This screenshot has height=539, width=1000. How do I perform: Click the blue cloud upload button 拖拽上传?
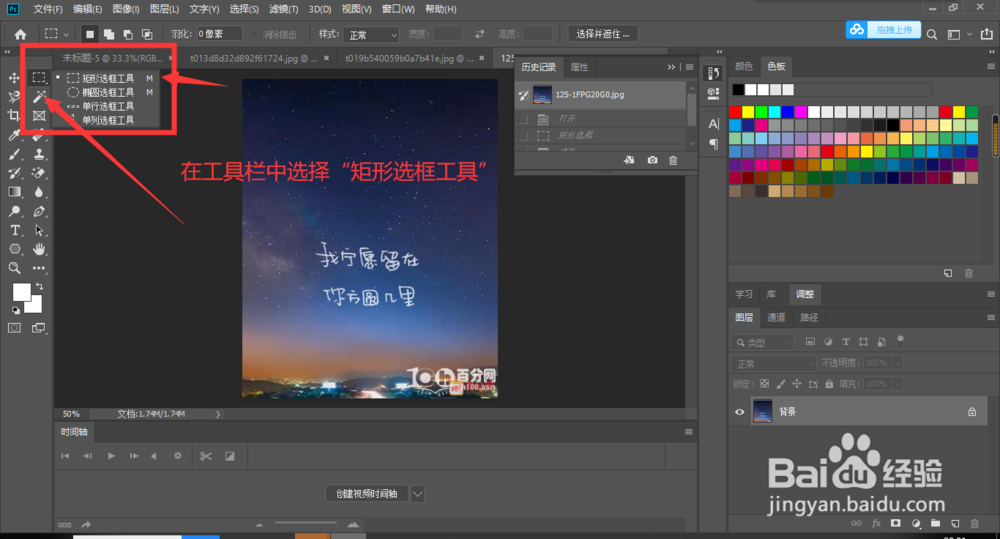883,29
